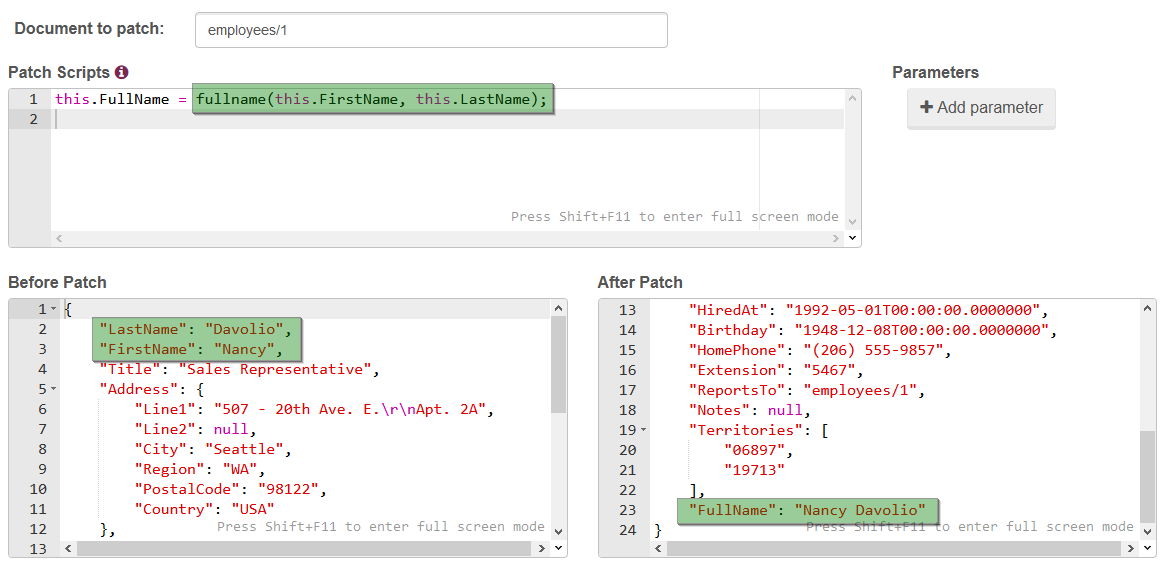Viewport: 1163px width, 564px height.
Task: Click the "HiredAt" line in After Patch
Action: coord(868,309)
